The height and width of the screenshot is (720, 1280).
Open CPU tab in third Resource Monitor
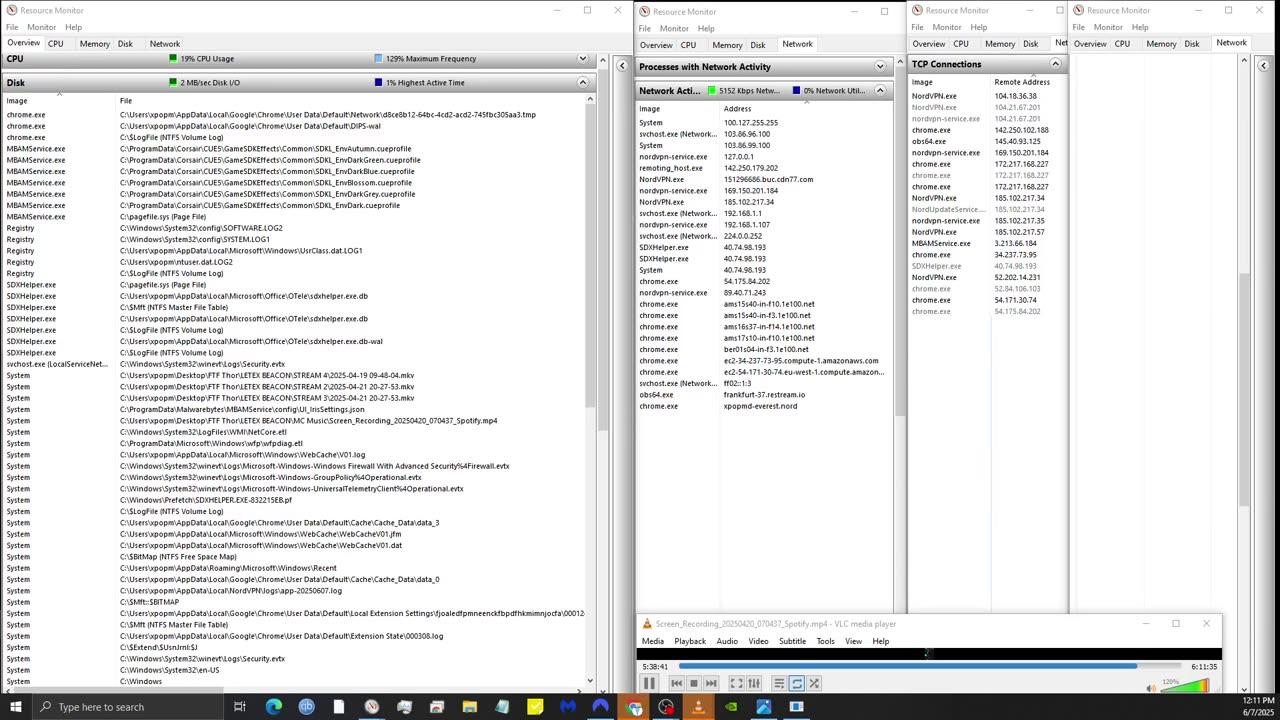(961, 44)
